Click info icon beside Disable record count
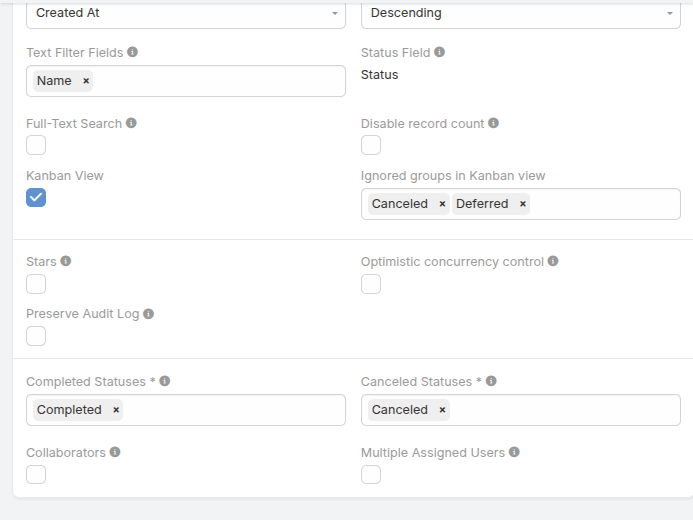Screen dimensions: 693x520 click(494, 123)
